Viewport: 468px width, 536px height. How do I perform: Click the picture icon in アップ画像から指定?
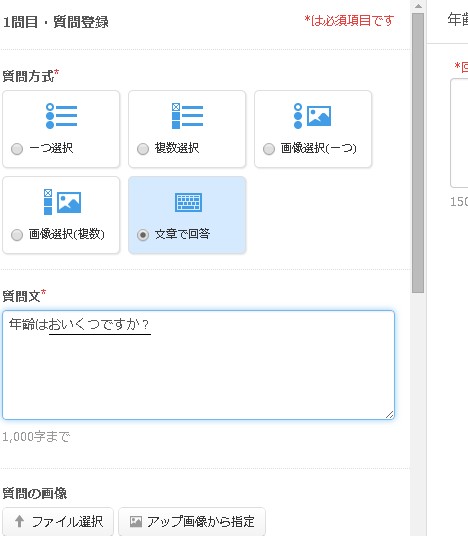(x=136, y=522)
